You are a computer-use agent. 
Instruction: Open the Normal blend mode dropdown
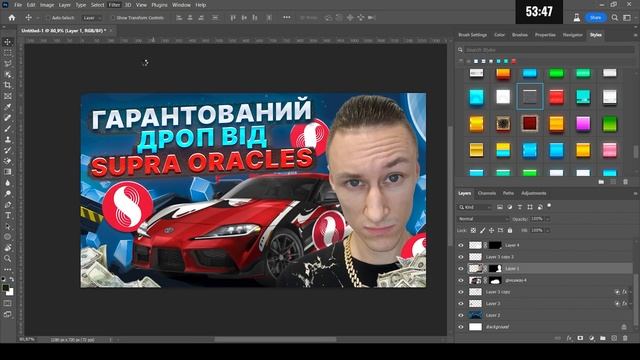tap(483, 219)
